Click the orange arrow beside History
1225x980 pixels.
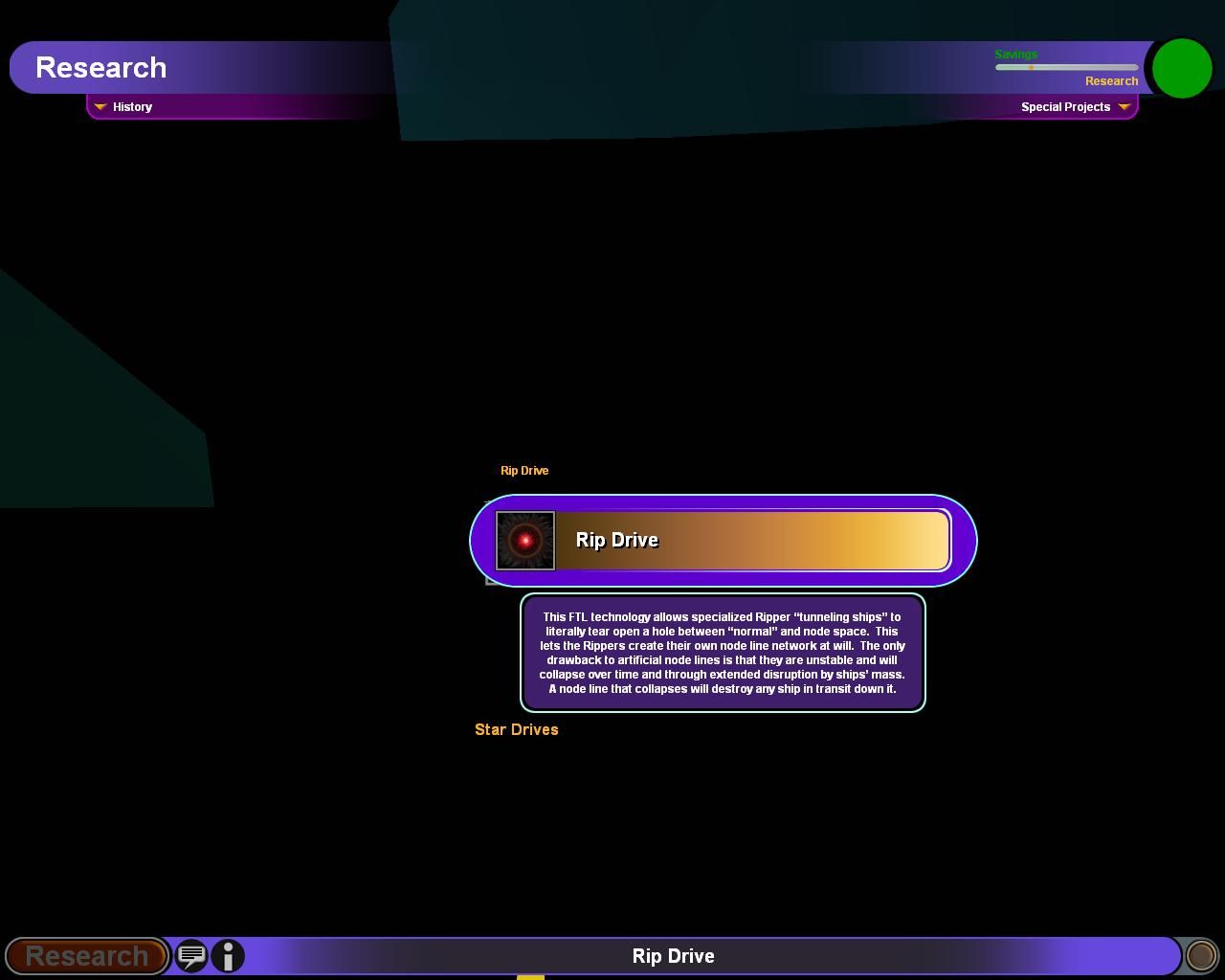(x=100, y=107)
